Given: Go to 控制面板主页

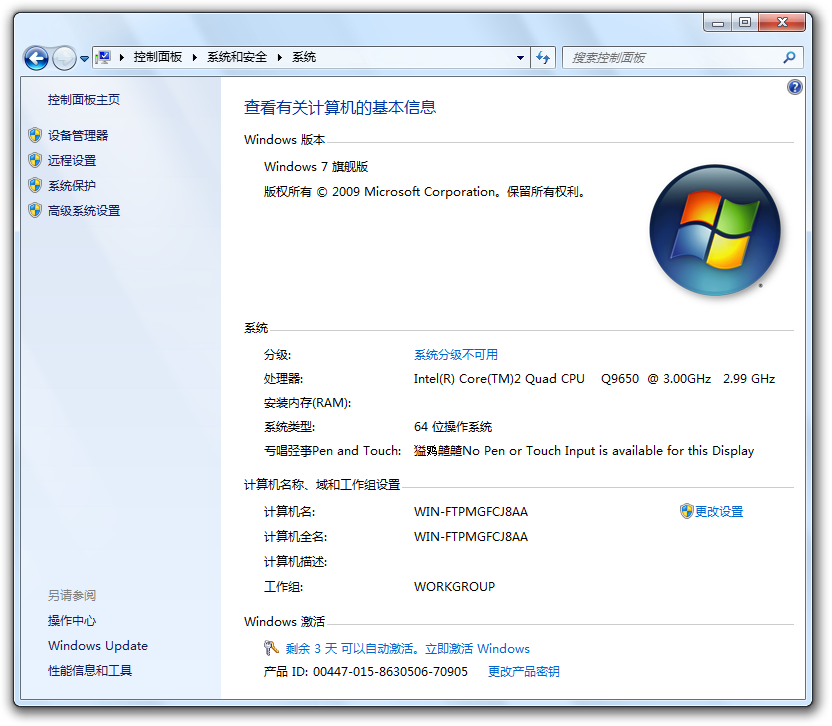Looking at the screenshot, I should point(84,100).
